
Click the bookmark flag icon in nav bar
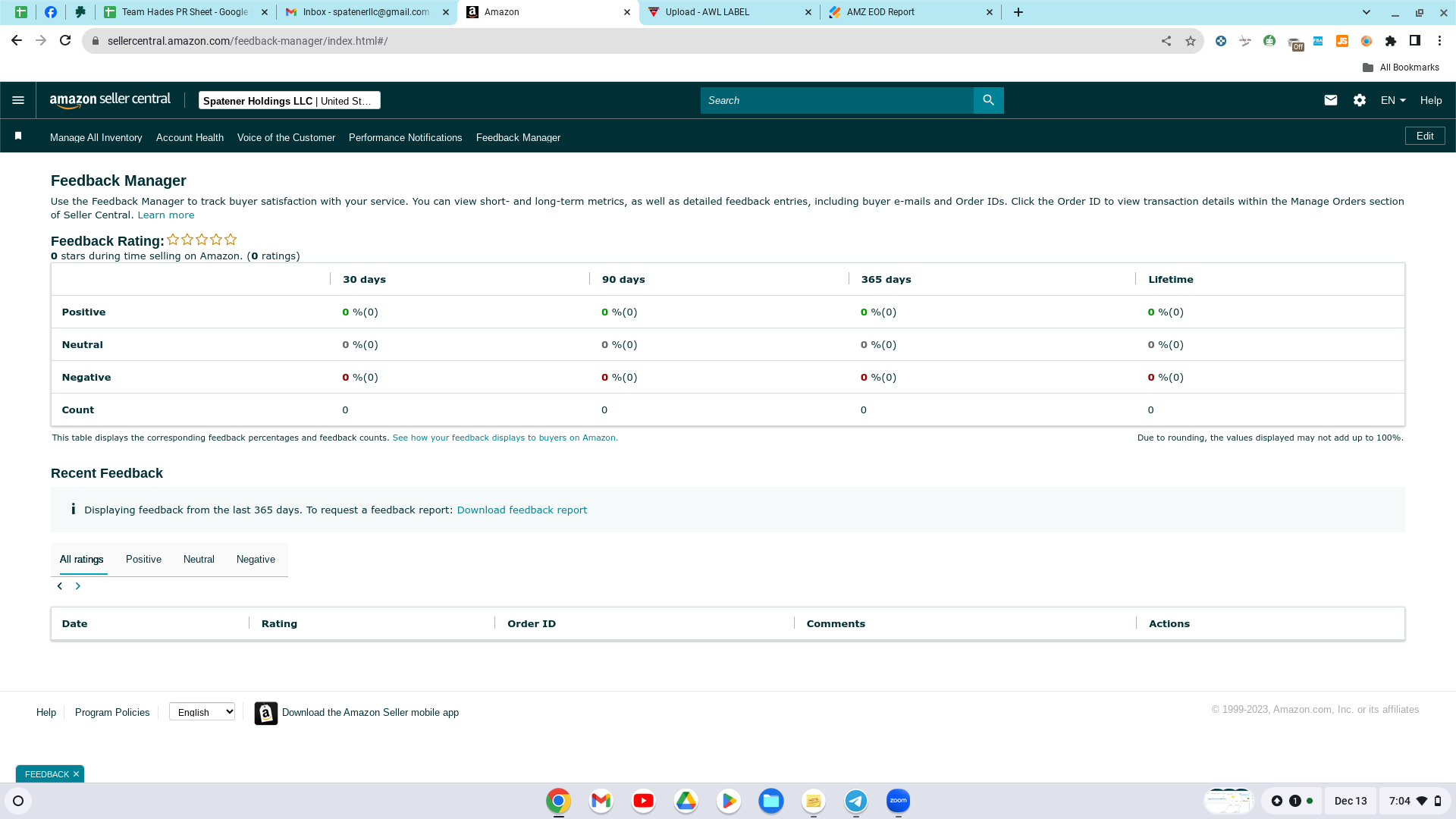18,136
